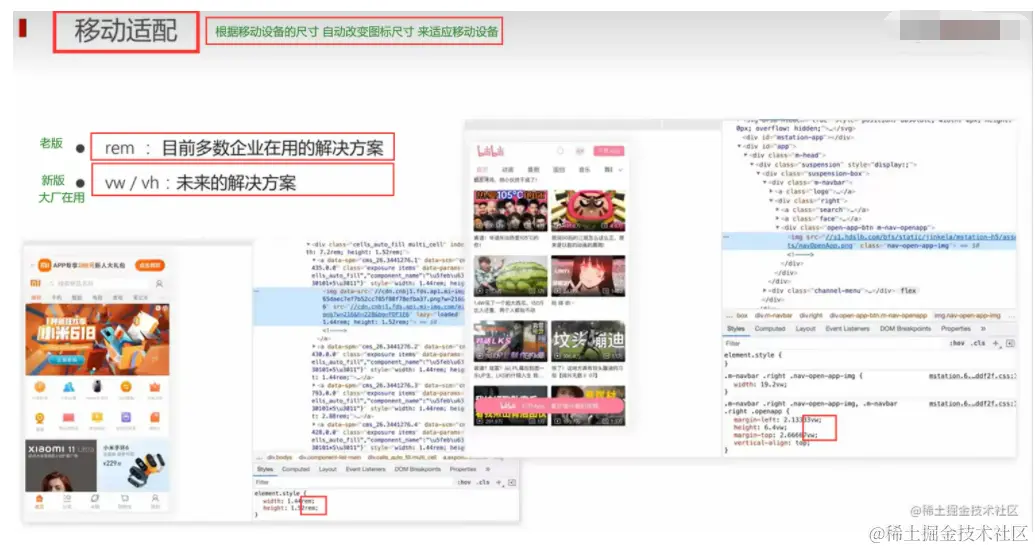The image size is (1035, 550).
Task: Open Event Listeners tab in right DevTools
Action: [848, 329]
